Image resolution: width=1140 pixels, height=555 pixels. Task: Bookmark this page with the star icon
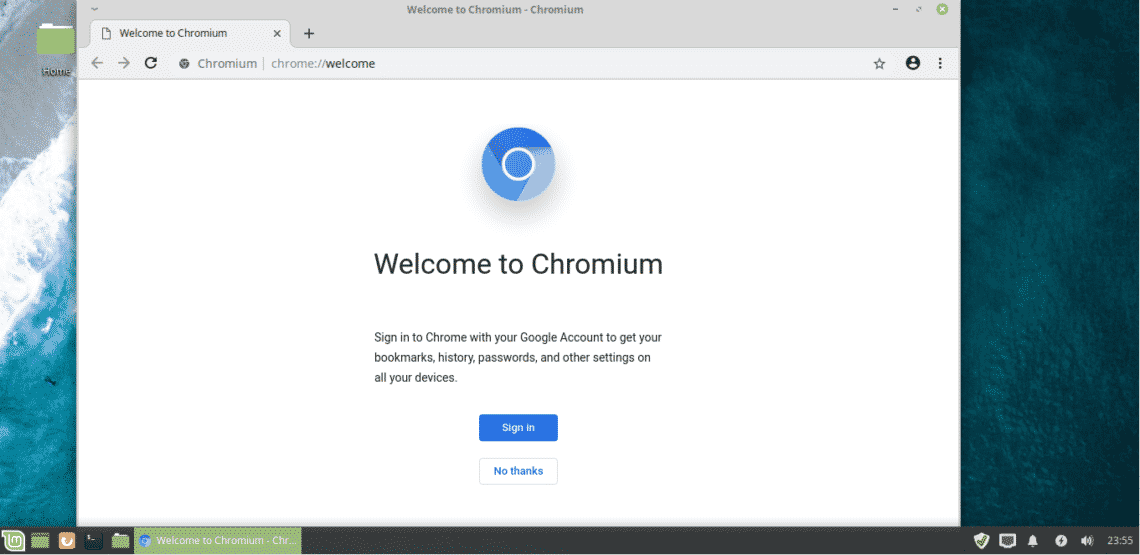point(879,63)
